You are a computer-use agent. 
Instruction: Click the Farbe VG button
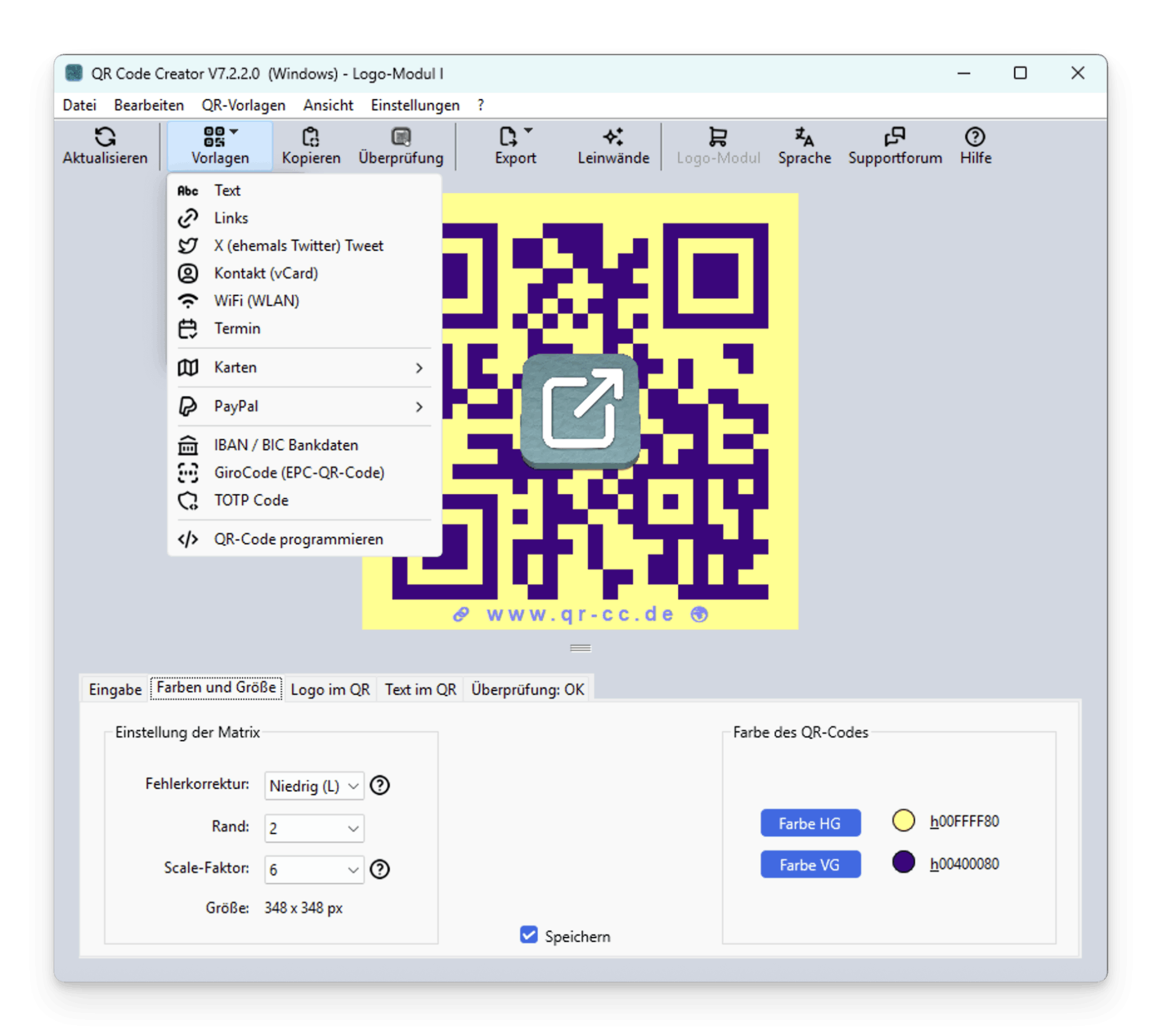pos(810,864)
